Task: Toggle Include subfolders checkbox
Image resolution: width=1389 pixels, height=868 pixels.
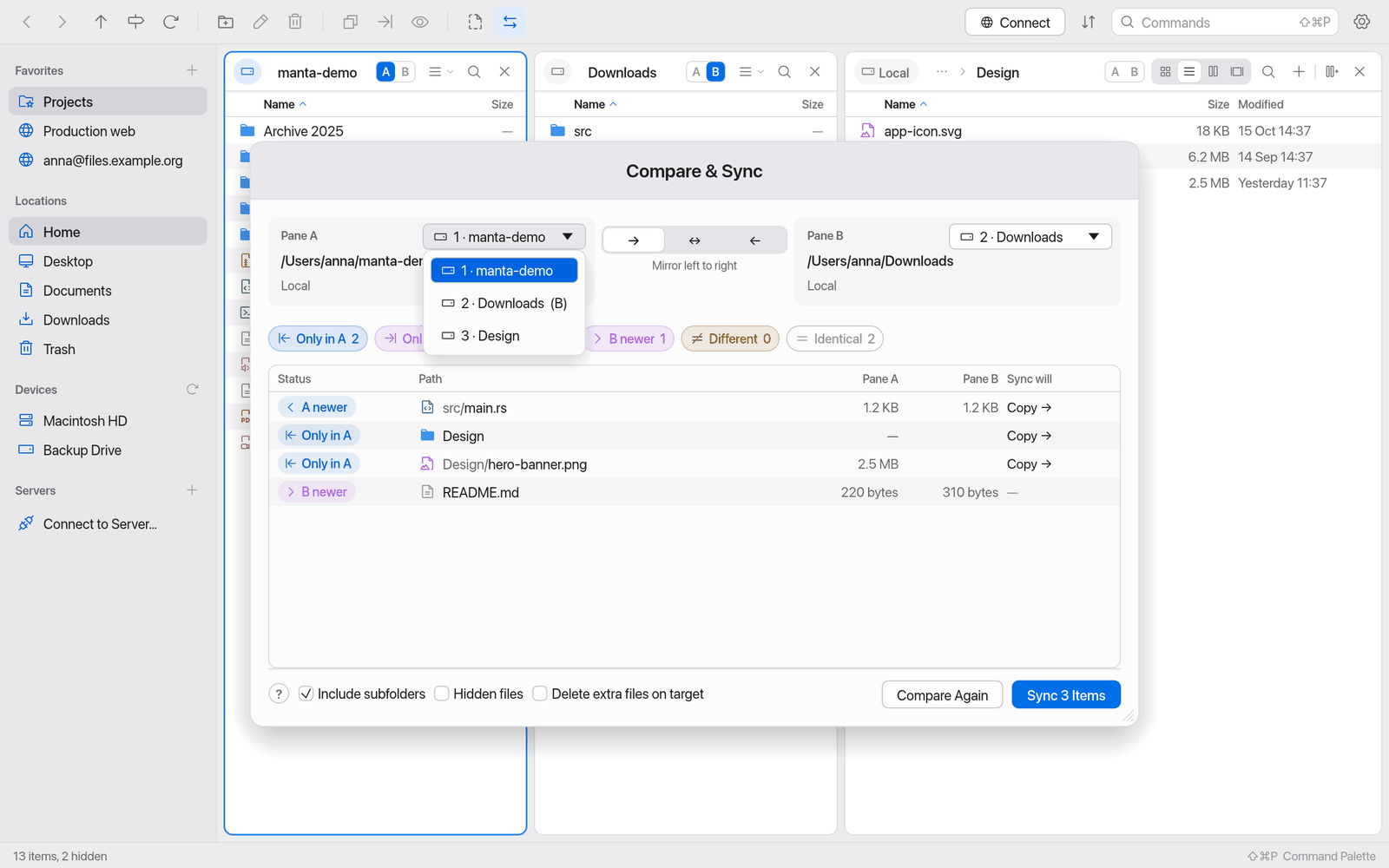Action: coord(306,694)
